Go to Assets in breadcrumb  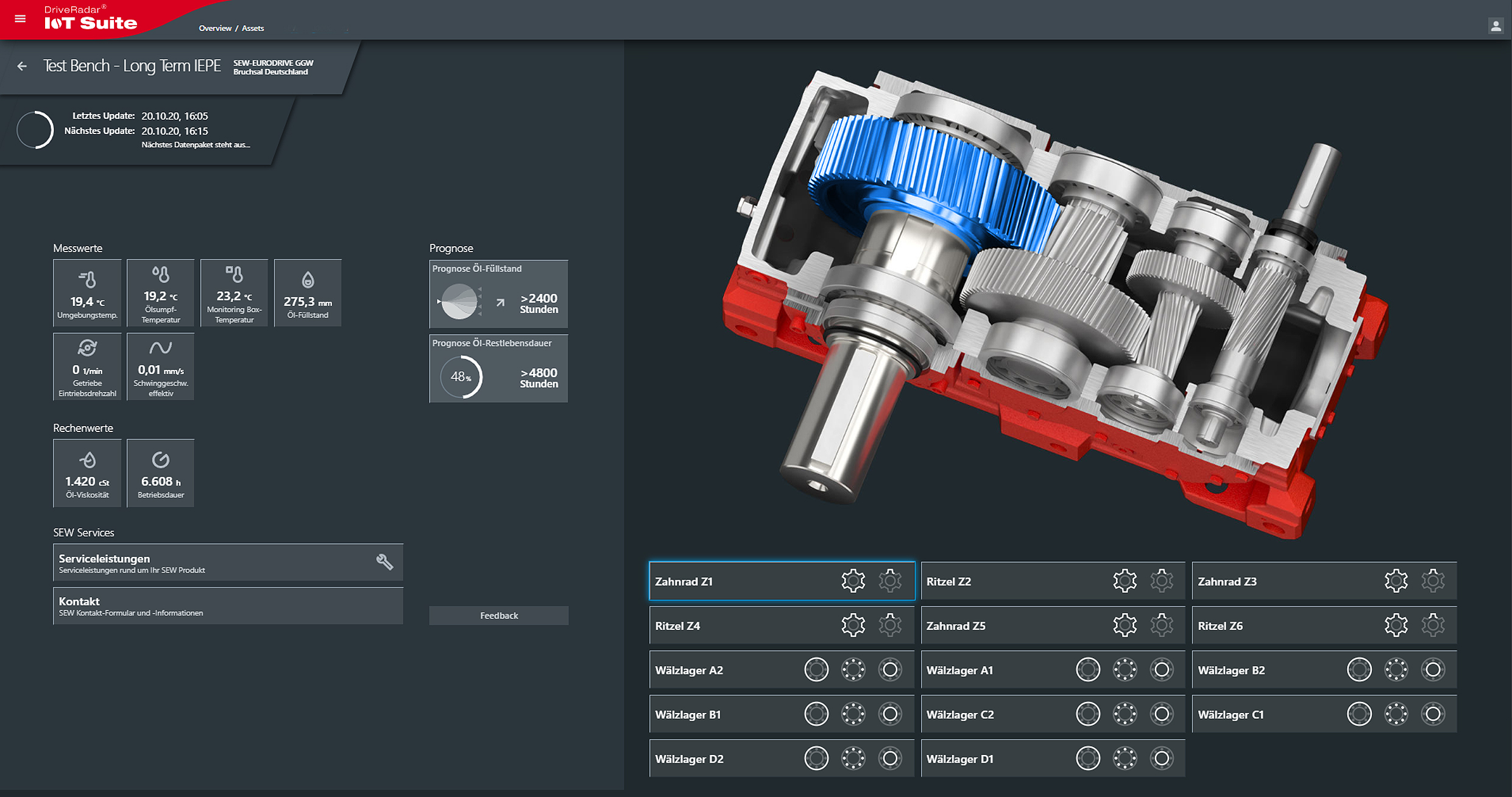pos(253,28)
